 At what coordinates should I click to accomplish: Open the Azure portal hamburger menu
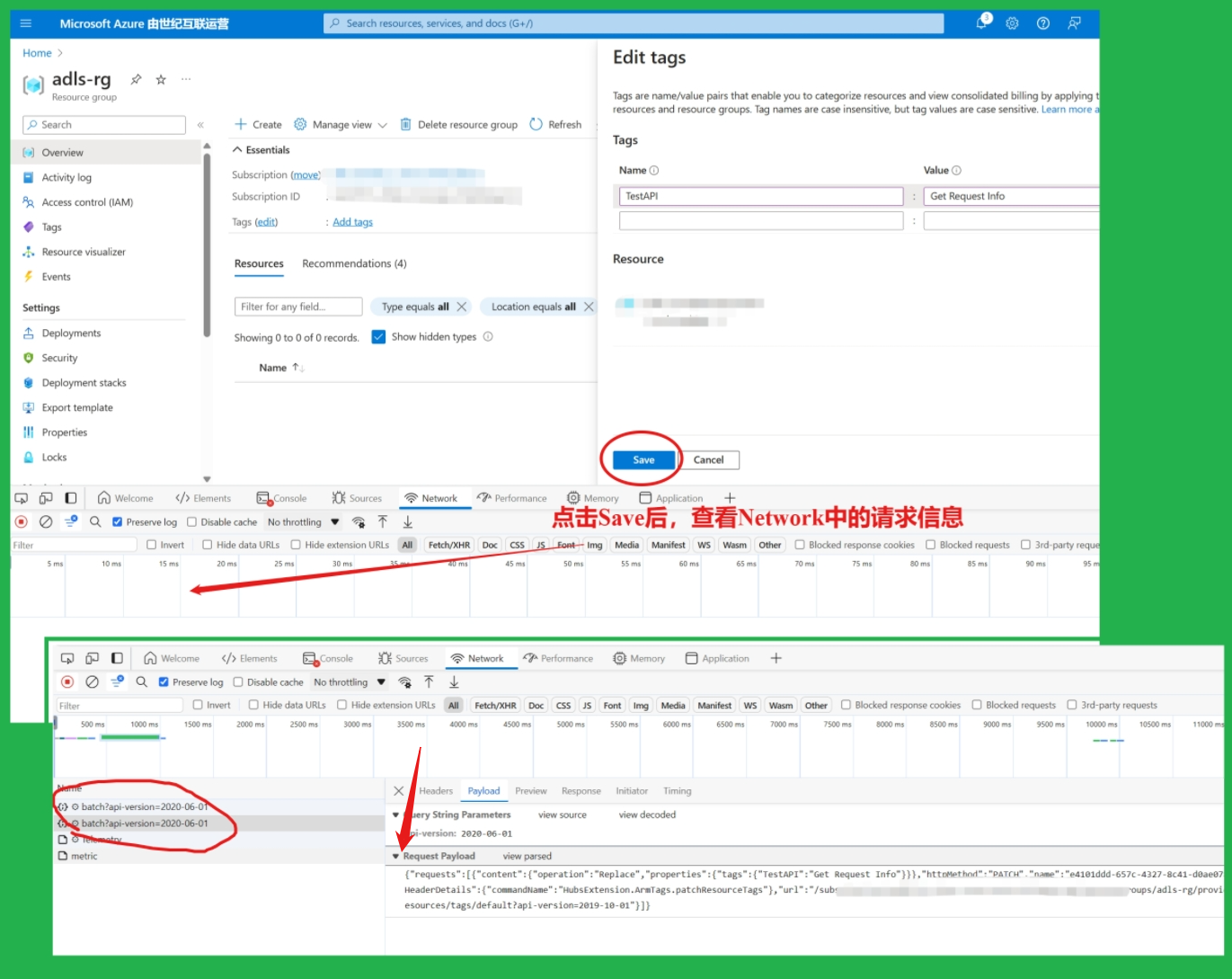[25, 23]
